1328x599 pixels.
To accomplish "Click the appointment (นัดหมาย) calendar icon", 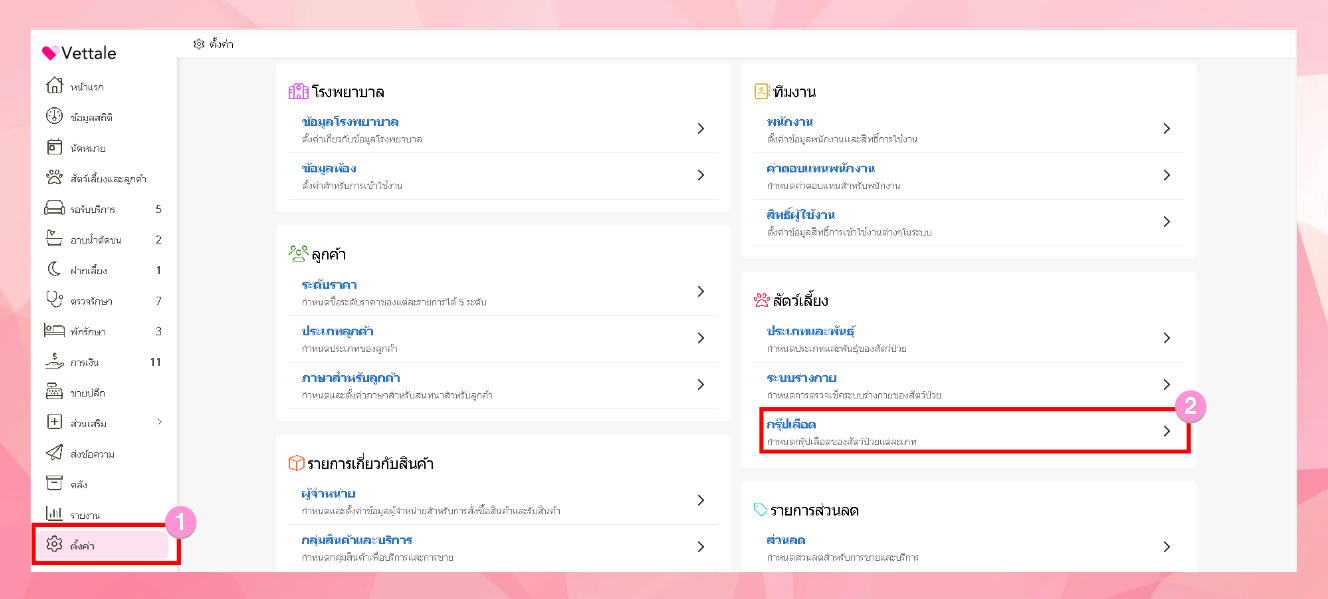I will [x=55, y=148].
